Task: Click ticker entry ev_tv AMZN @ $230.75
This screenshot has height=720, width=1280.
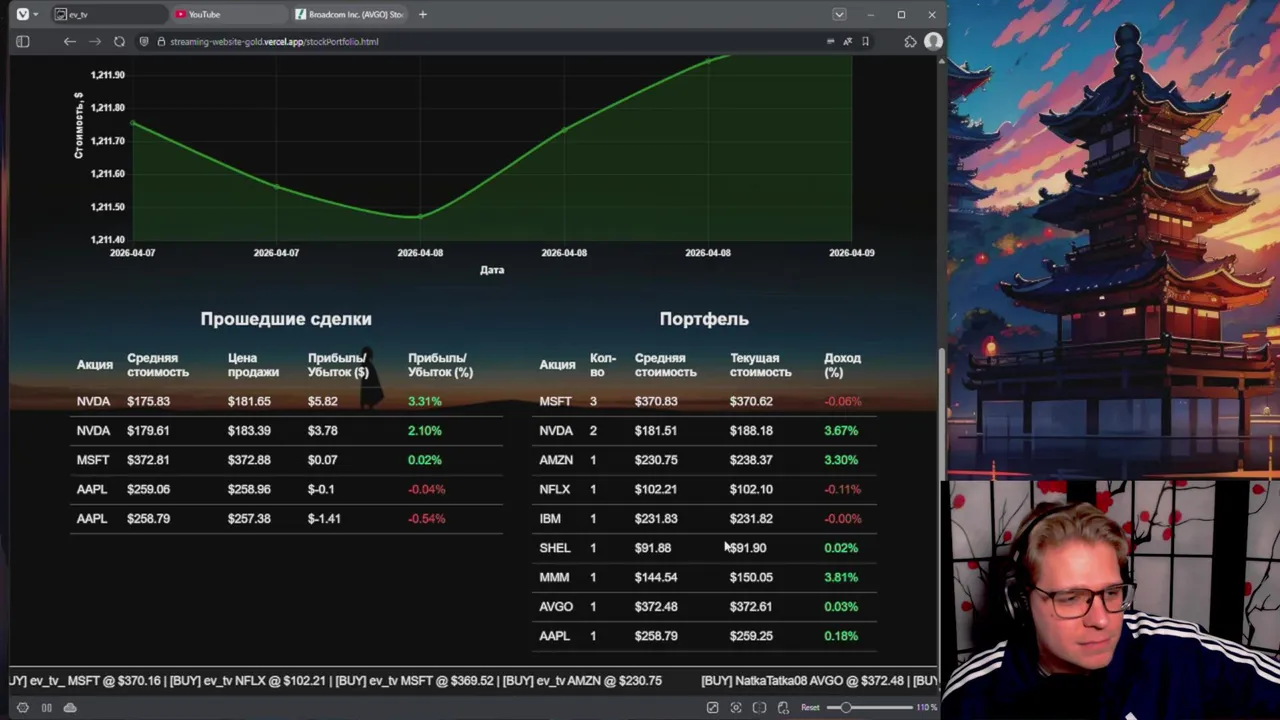Action: pos(582,681)
